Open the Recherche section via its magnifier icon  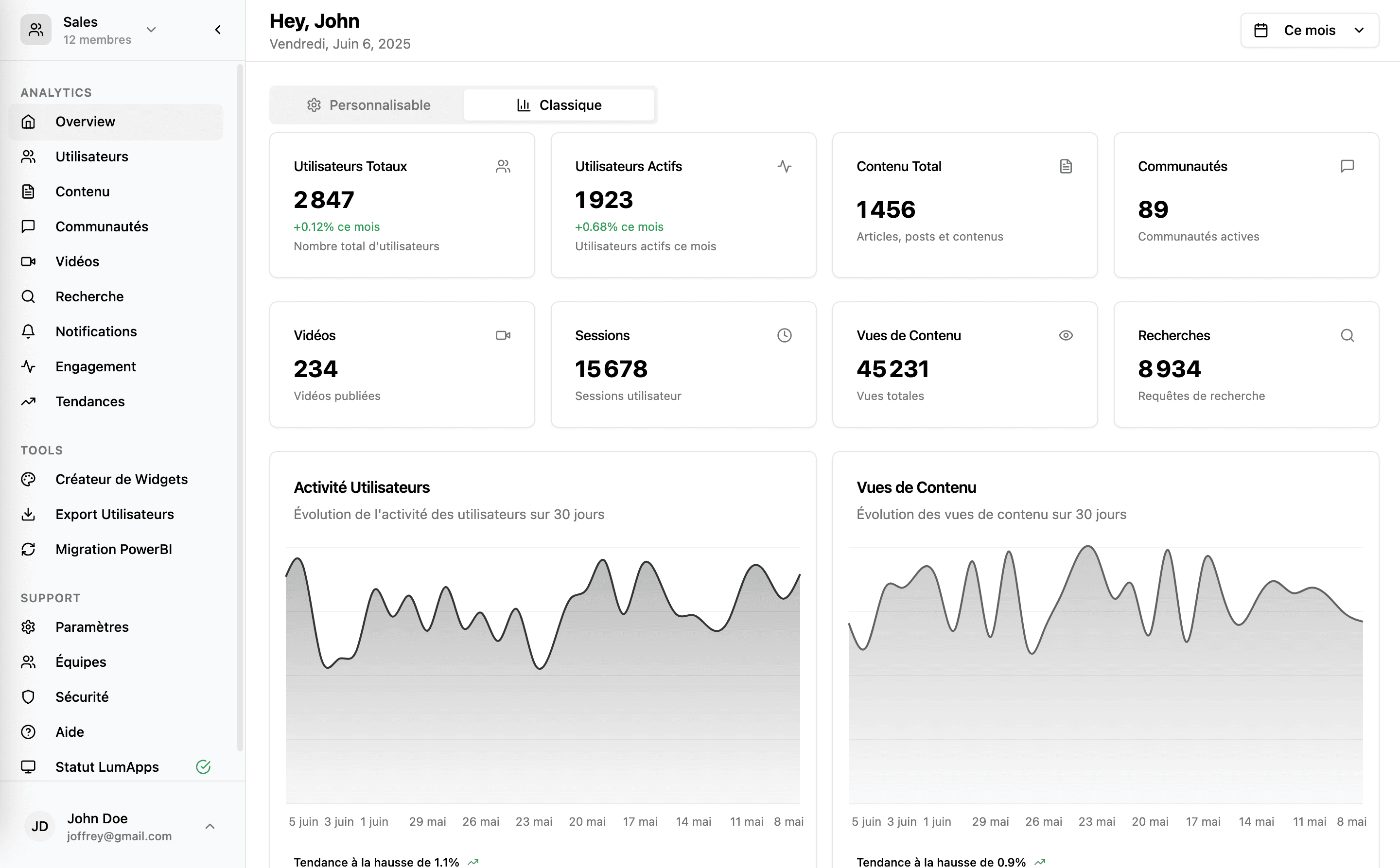coord(28,296)
